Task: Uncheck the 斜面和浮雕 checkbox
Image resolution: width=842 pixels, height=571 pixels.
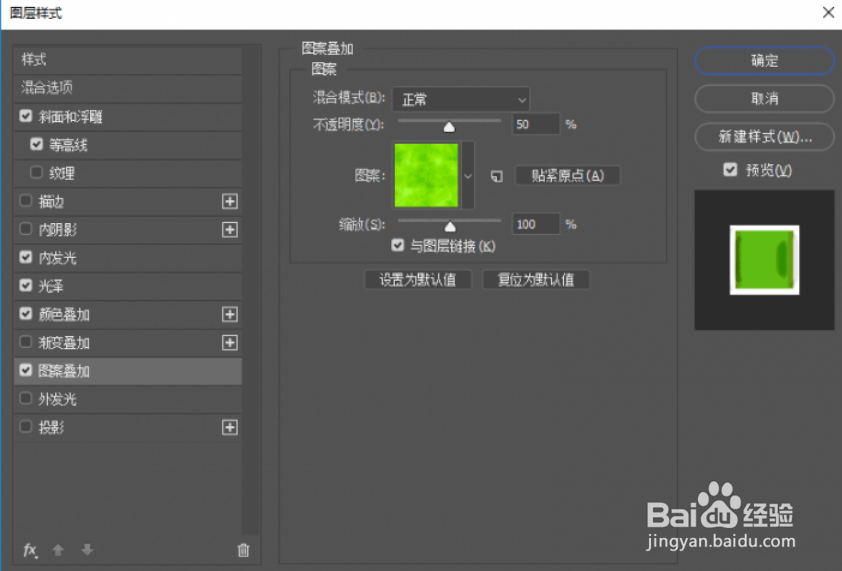Action: [x=26, y=116]
